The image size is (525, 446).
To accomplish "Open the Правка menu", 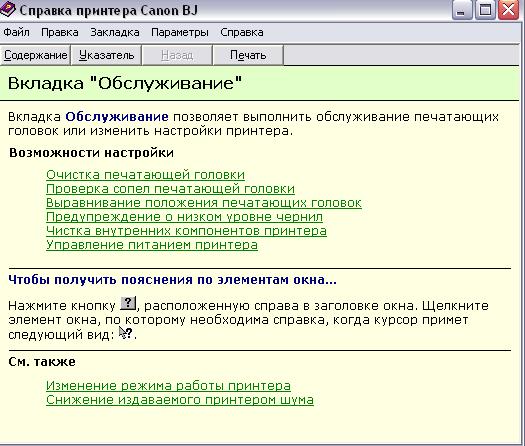I will tap(60, 32).
